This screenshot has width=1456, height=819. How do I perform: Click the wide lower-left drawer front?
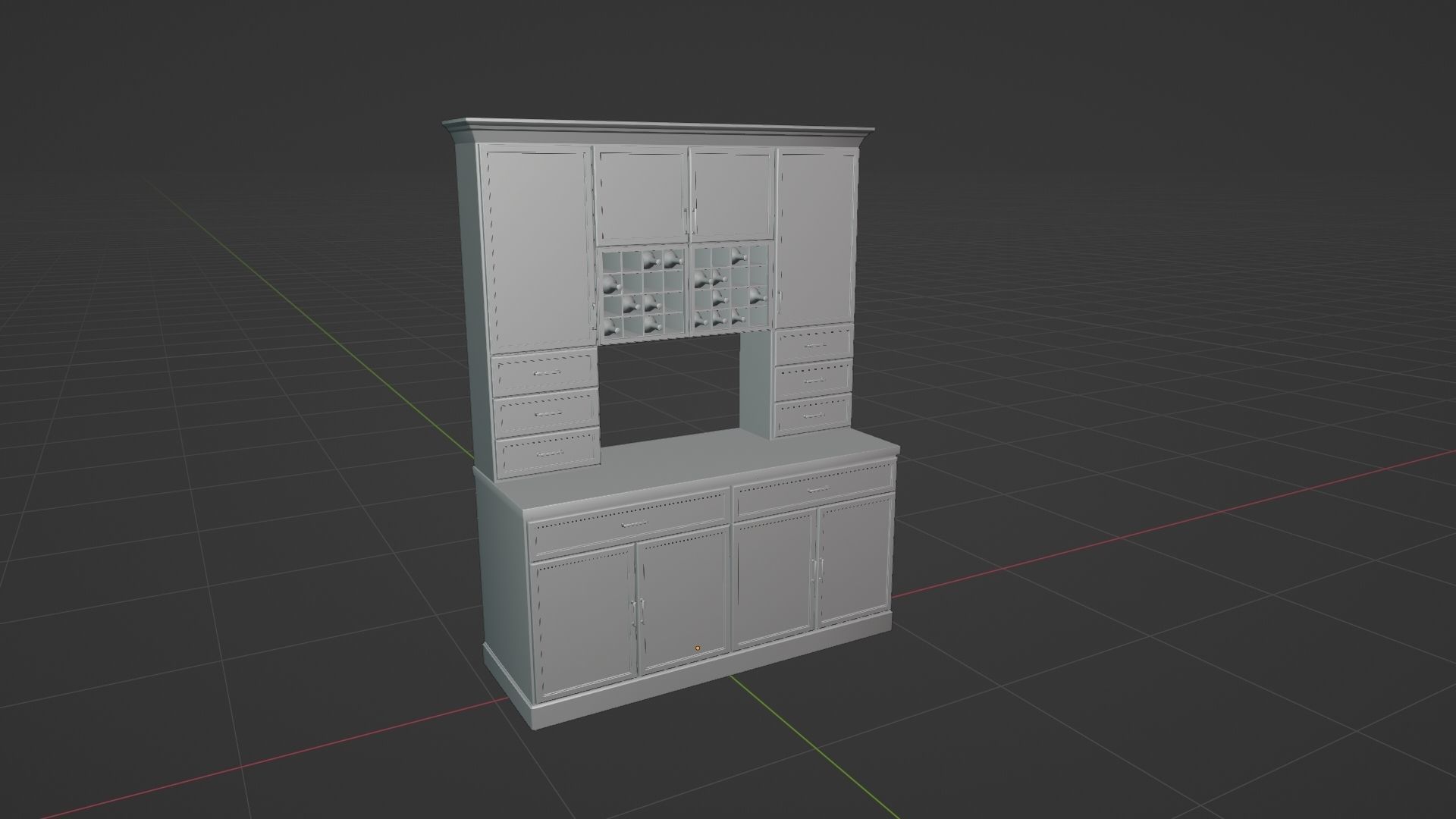[628, 526]
